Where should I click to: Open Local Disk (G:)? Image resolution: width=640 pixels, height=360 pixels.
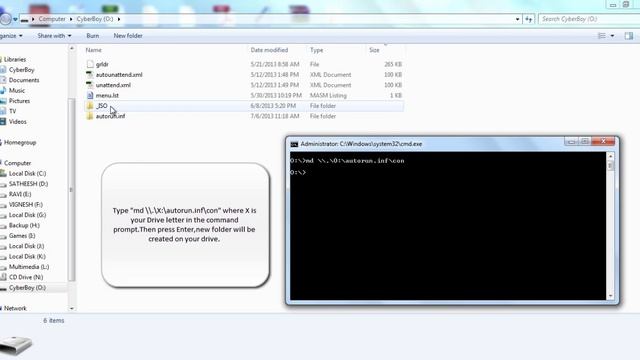click(27, 215)
